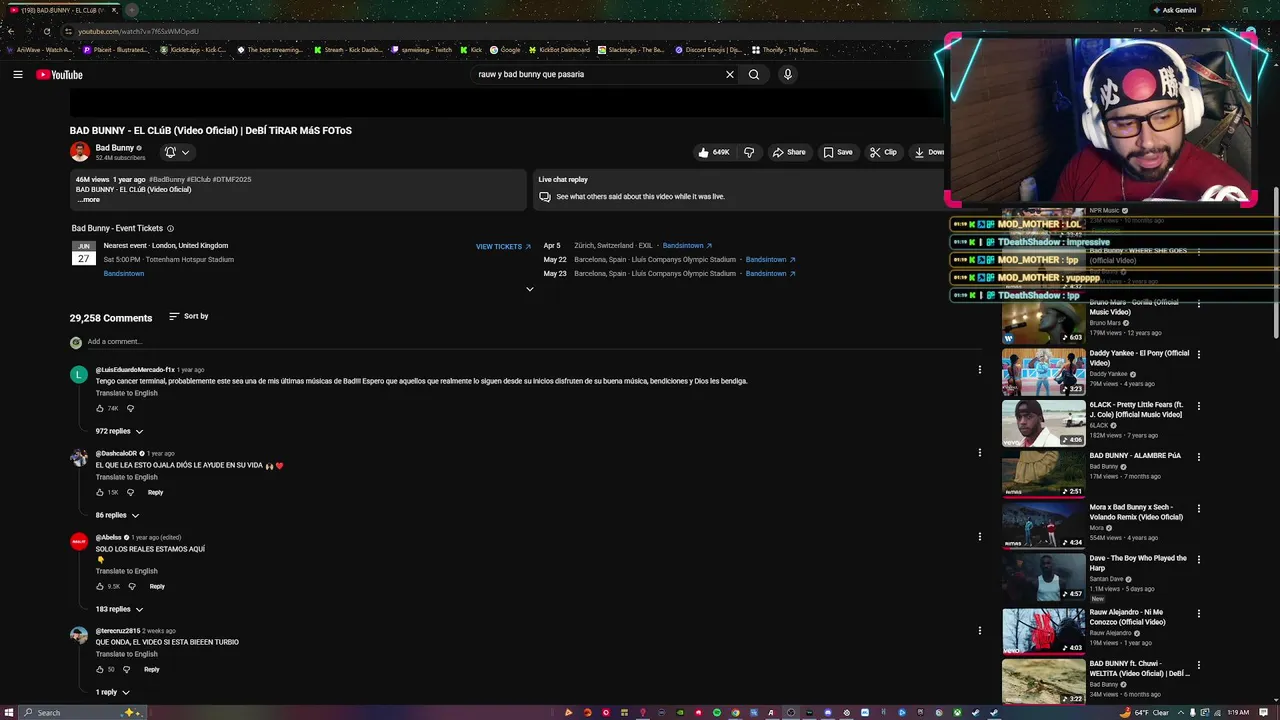Viewport: 1280px width, 720px height.
Task: Dislike terecruz2815's comment
Action: (x=126, y=669)
